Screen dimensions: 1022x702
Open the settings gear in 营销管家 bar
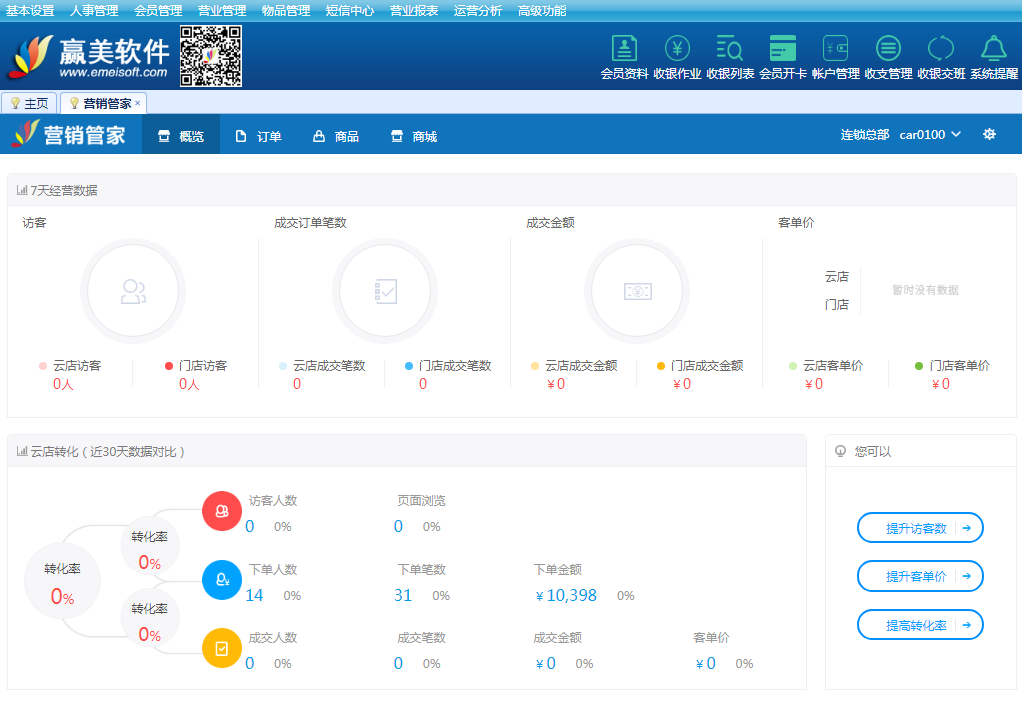tap(989, 134)
